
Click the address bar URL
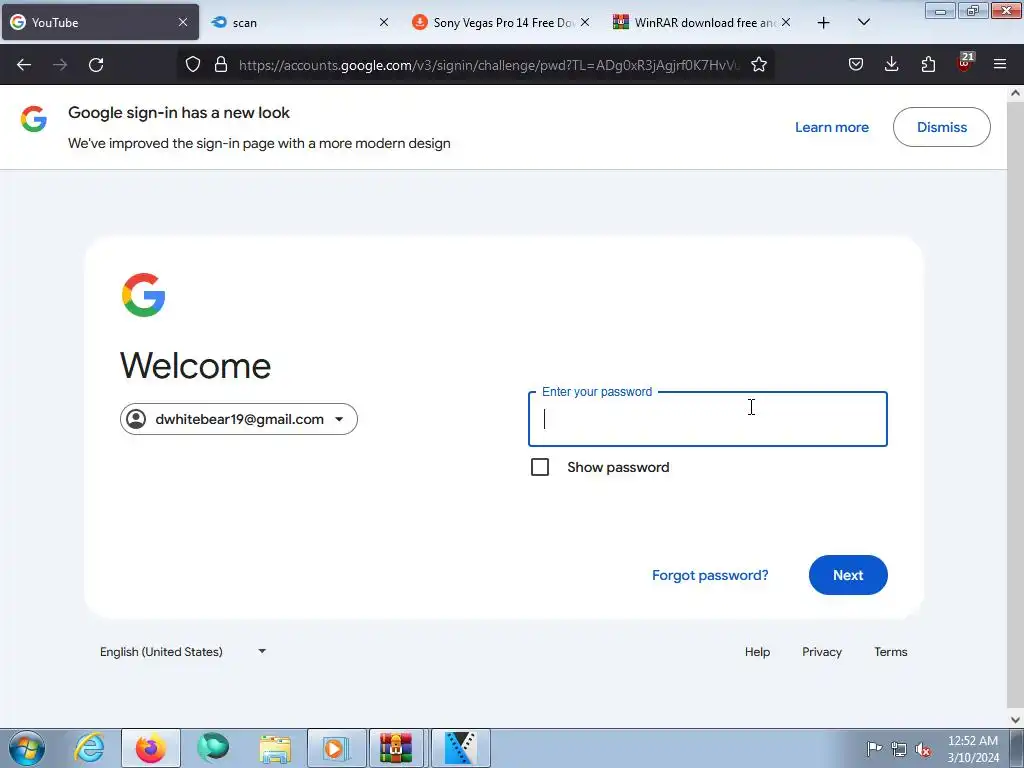(x=489, y=65)
